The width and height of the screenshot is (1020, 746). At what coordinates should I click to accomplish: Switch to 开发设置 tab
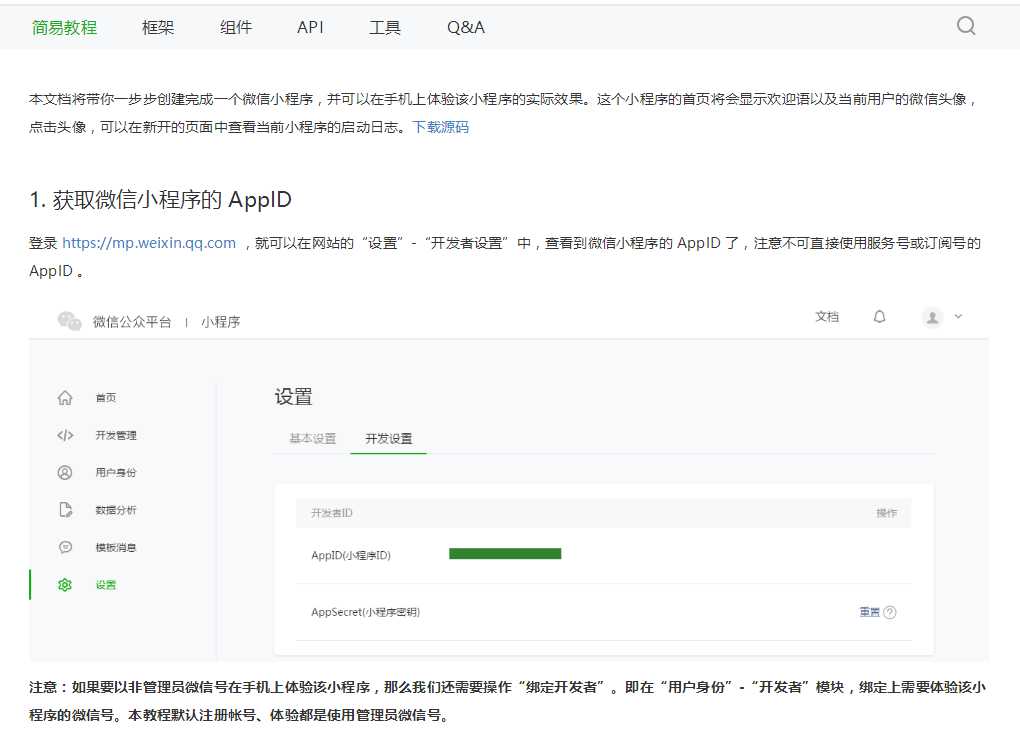pos(388,438)
